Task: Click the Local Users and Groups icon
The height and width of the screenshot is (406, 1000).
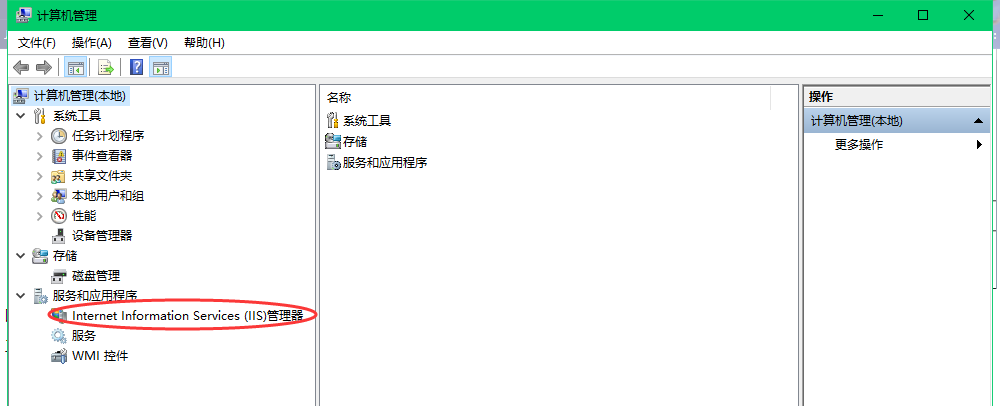Action: [59, 196]
